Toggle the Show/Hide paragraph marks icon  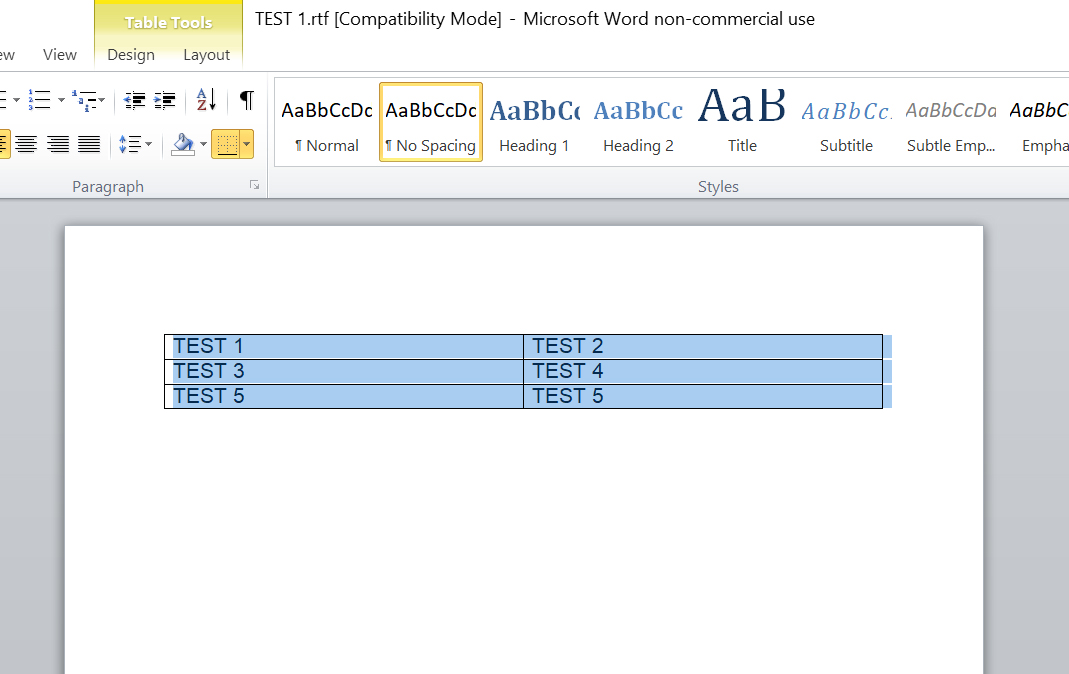point(246,101)
